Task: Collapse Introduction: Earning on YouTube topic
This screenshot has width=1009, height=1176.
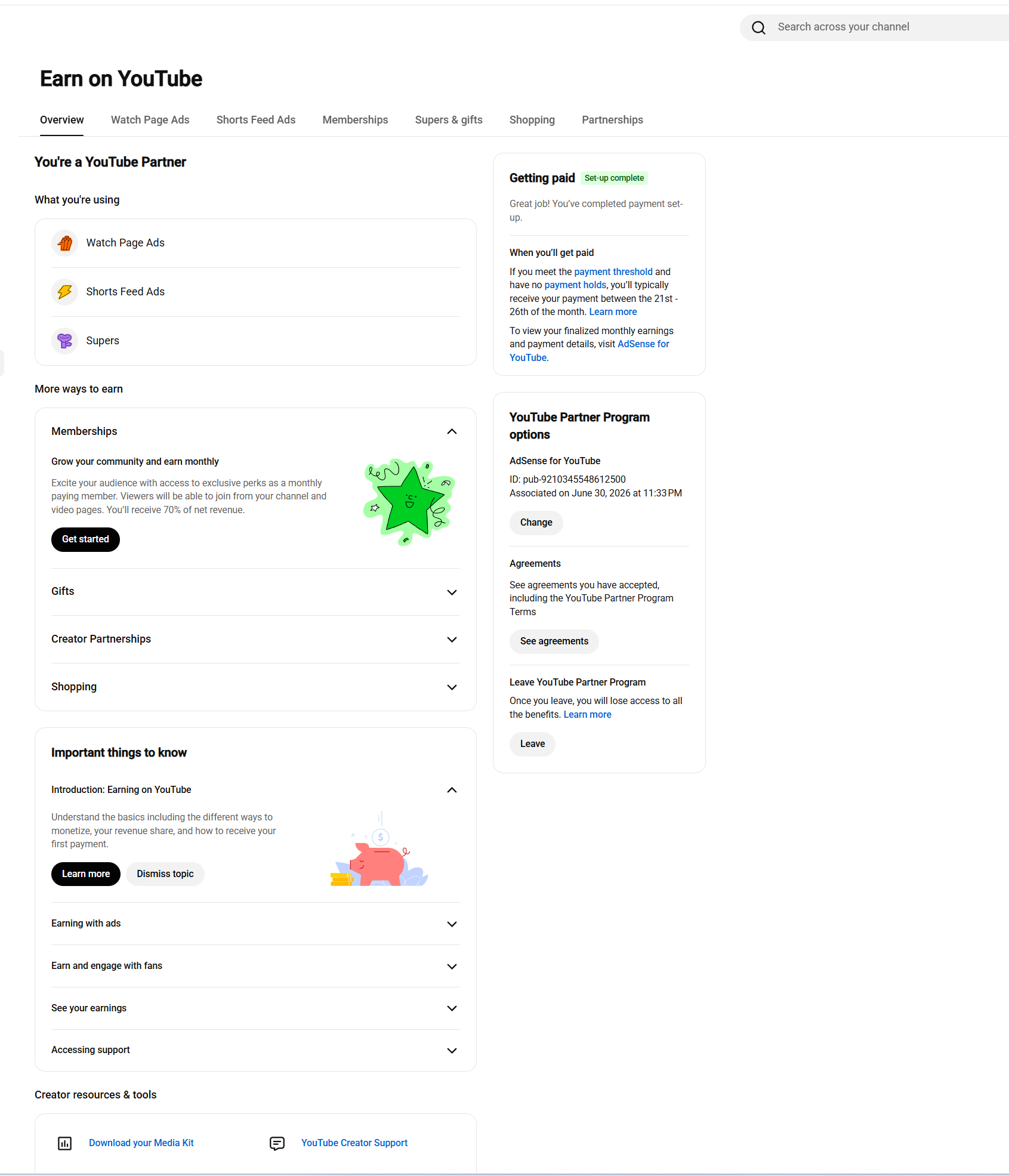Action: click(452, 790)
